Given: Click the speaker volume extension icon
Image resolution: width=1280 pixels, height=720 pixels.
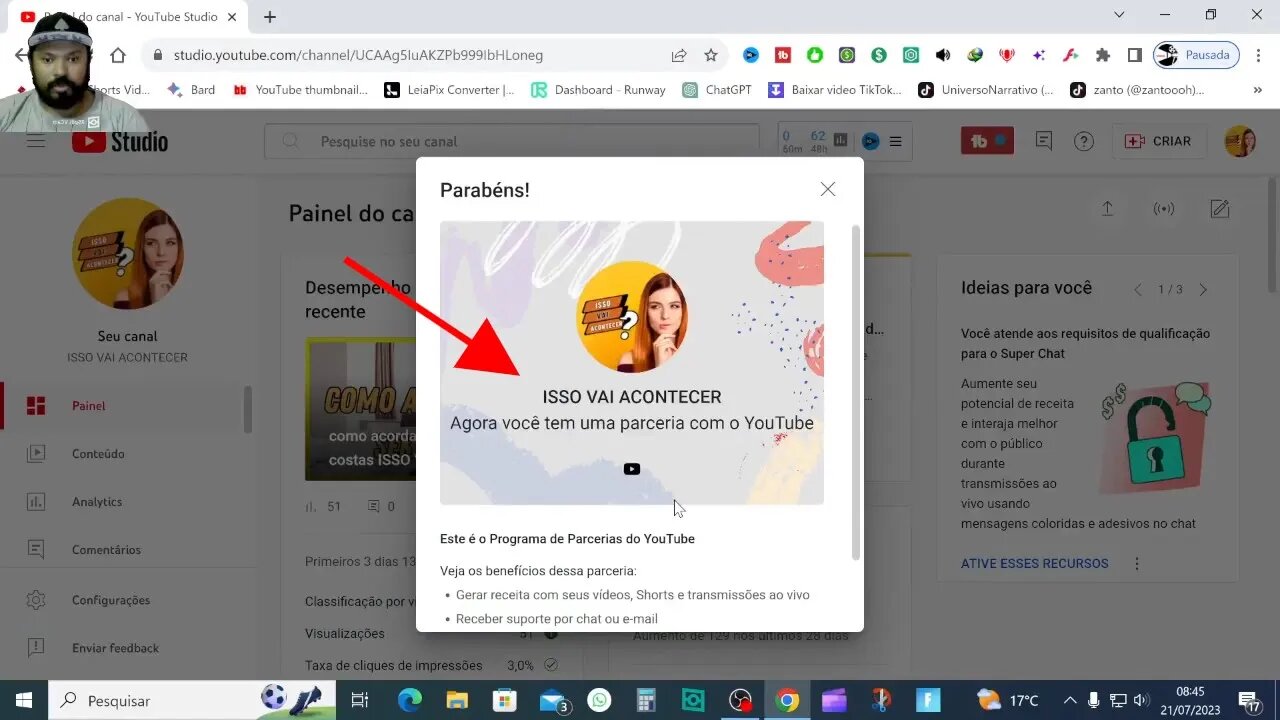Looking at the screenshot, I should pyautogui.click(x=943, y=55).
